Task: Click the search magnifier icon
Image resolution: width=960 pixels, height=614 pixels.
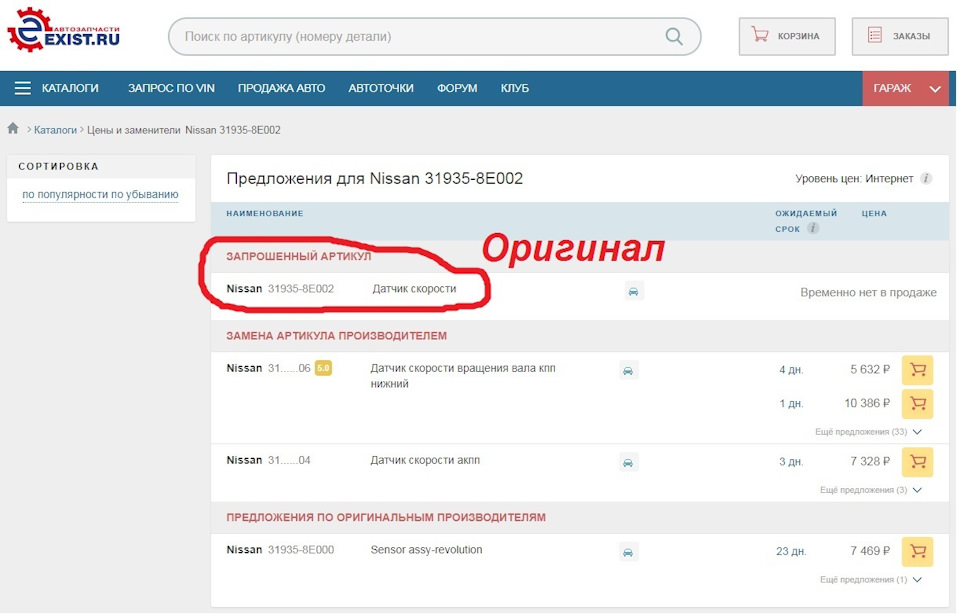Action: 673,36
